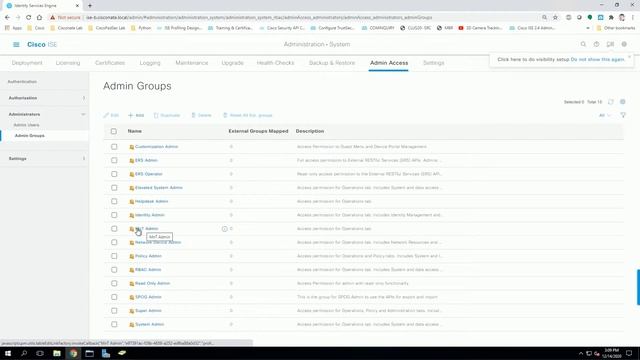Click the Delete button in the table toolbar
The width and height of the screenshot is (640, 360).
click(201, 116)
